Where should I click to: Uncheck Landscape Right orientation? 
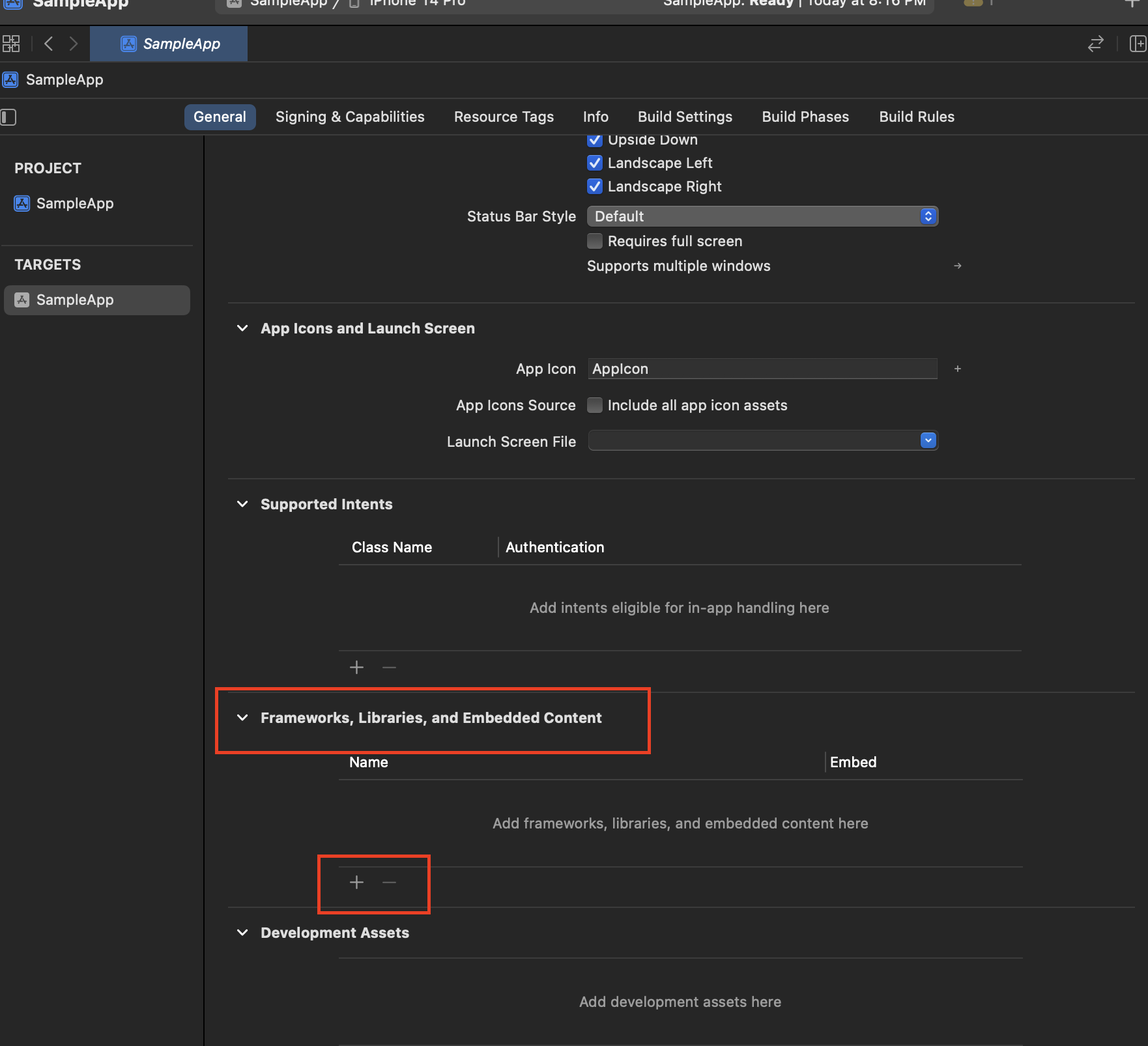click(595, 186)
